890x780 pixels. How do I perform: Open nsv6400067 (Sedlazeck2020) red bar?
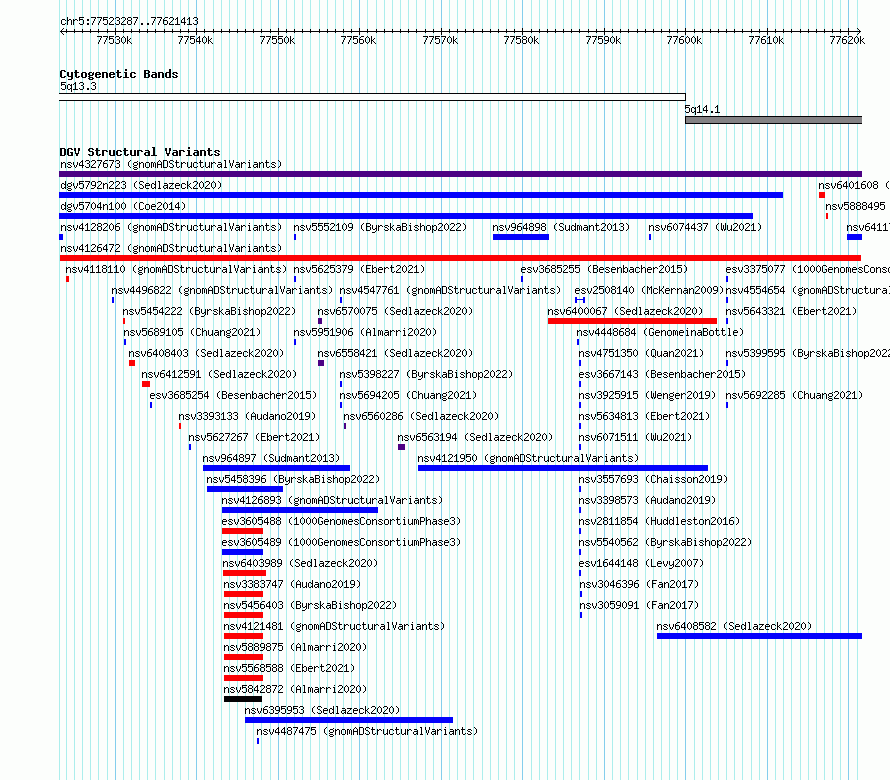(x=632, y=321)
